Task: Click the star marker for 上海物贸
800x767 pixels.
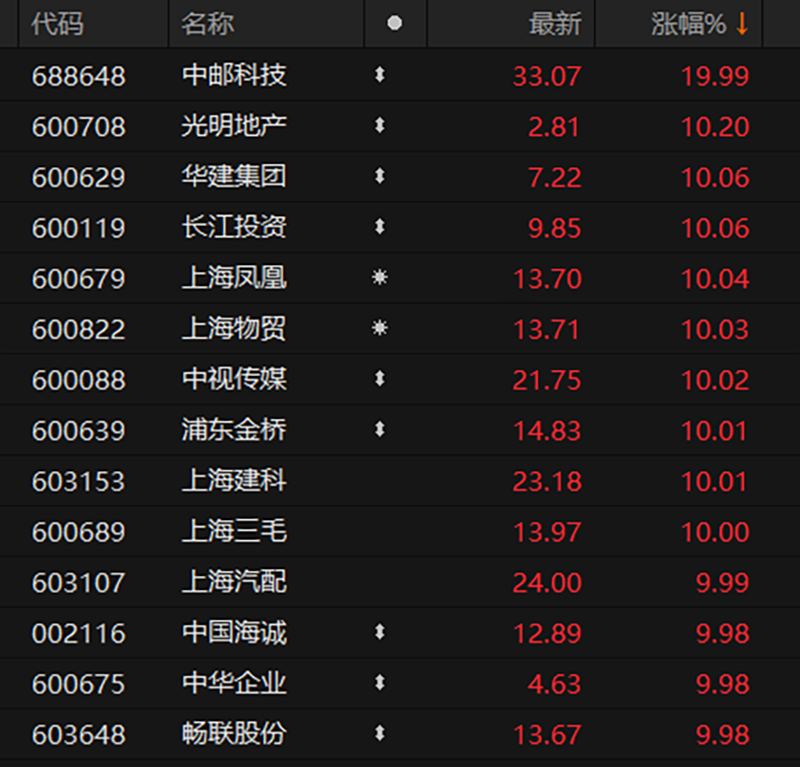Action: click(x=380, y=328)
